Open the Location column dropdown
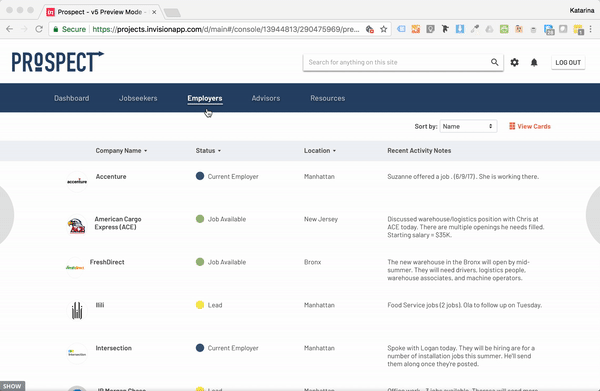This screenshot has height=391, width=600. 320,151
